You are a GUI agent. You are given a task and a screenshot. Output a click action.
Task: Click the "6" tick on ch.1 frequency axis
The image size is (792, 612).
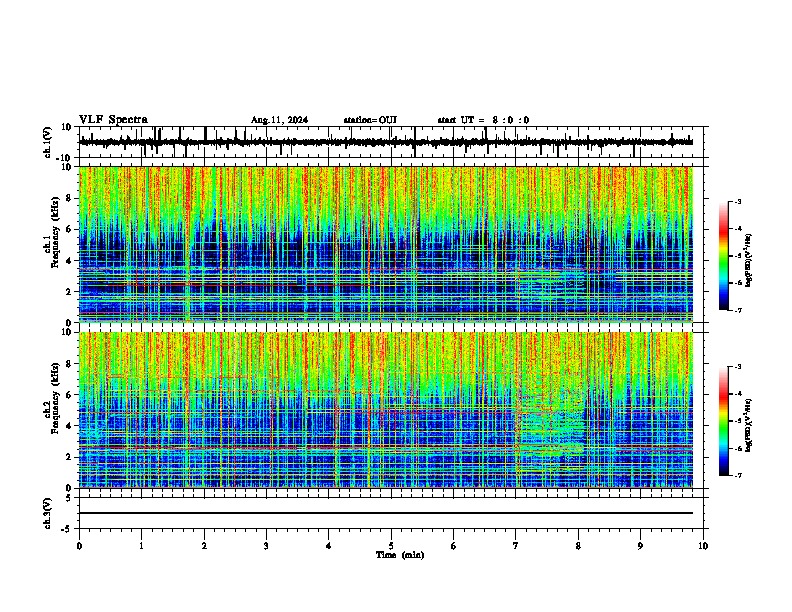(x=69, y=230)
